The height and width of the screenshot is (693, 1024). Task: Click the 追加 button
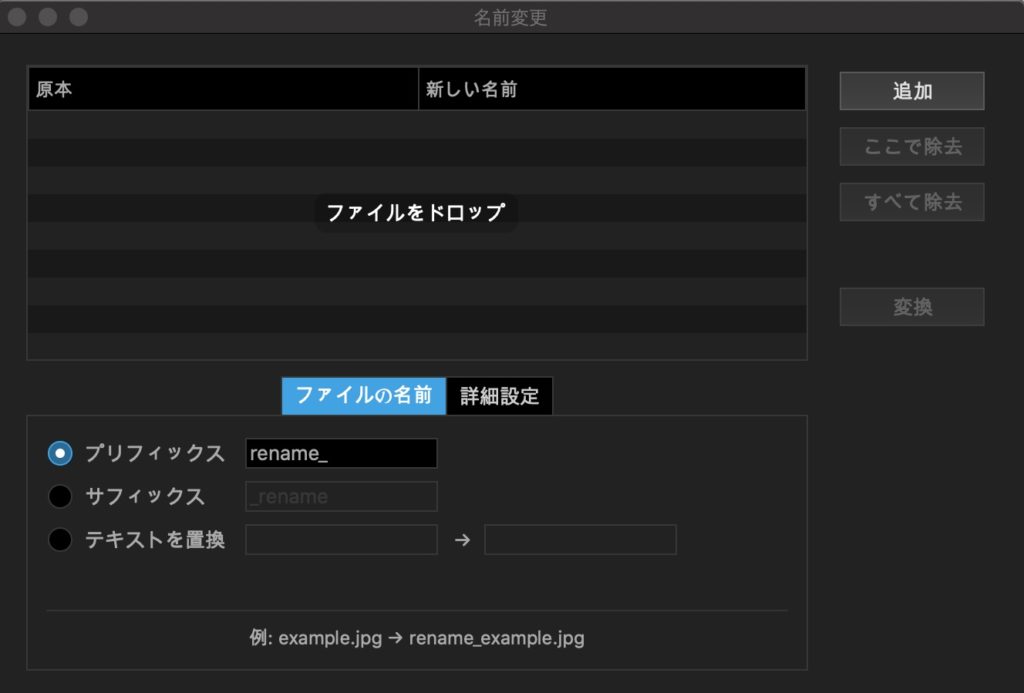click(x=912, y=91)
